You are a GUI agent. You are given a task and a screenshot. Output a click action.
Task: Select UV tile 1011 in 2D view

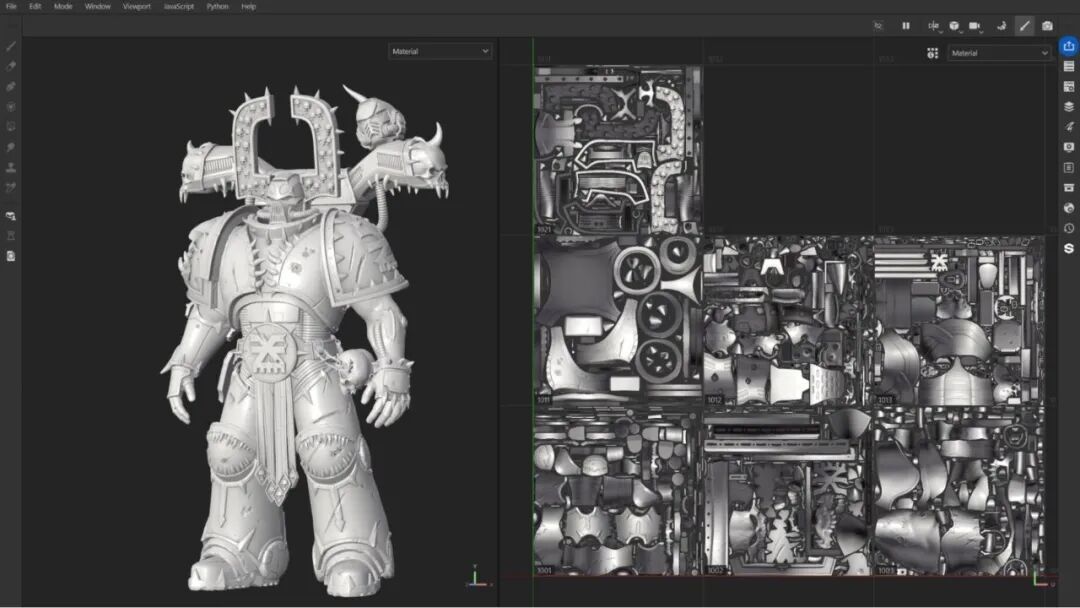(618, 320)
